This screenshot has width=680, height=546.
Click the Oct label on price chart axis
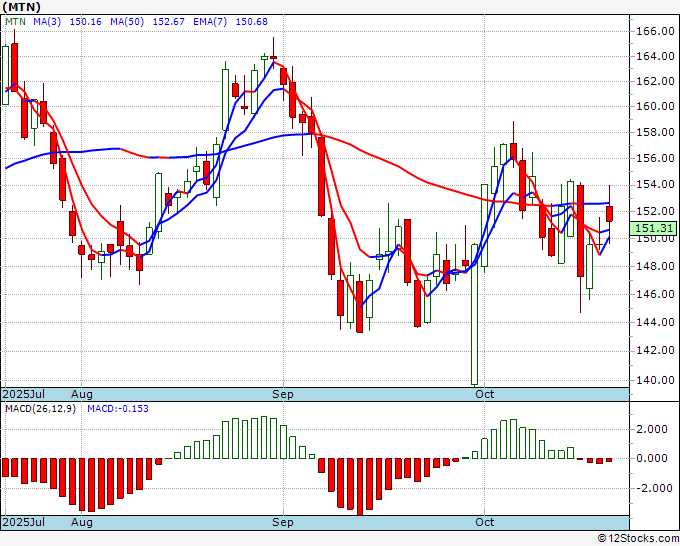tap(484, 394)
